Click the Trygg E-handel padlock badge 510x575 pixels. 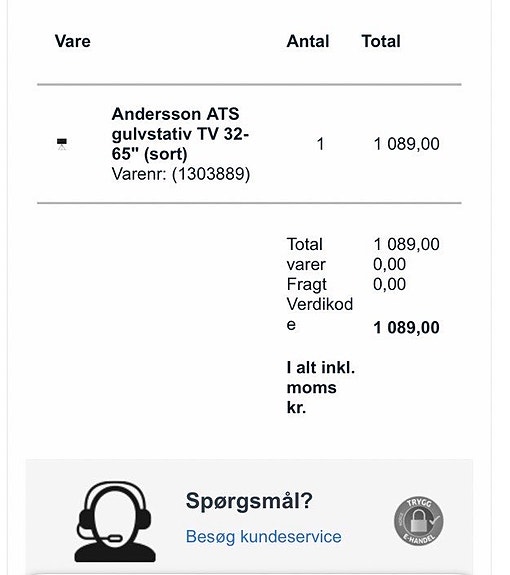click(x=418, y=521)
